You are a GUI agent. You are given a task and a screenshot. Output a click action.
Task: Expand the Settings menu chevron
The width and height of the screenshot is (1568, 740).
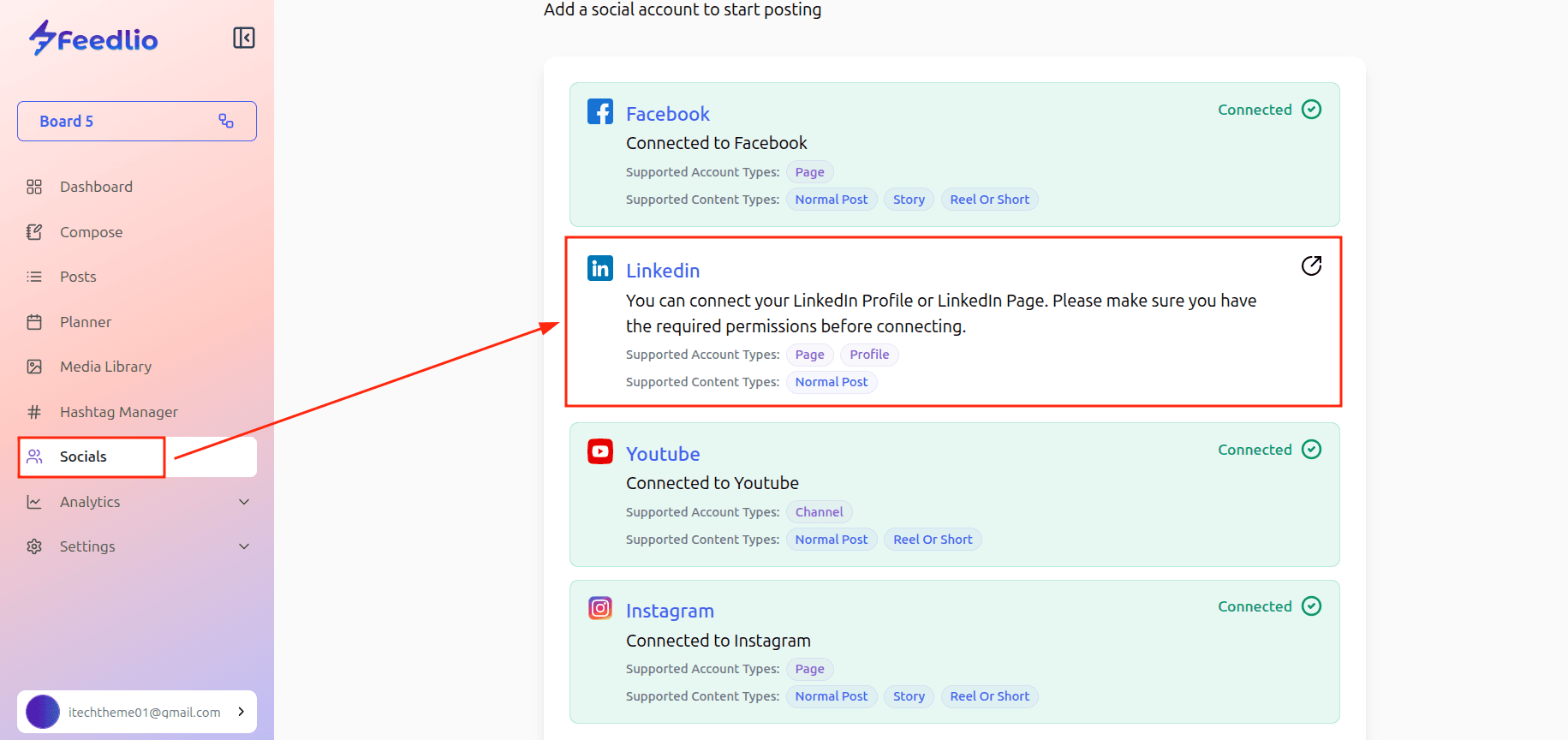tap(244, 546)
